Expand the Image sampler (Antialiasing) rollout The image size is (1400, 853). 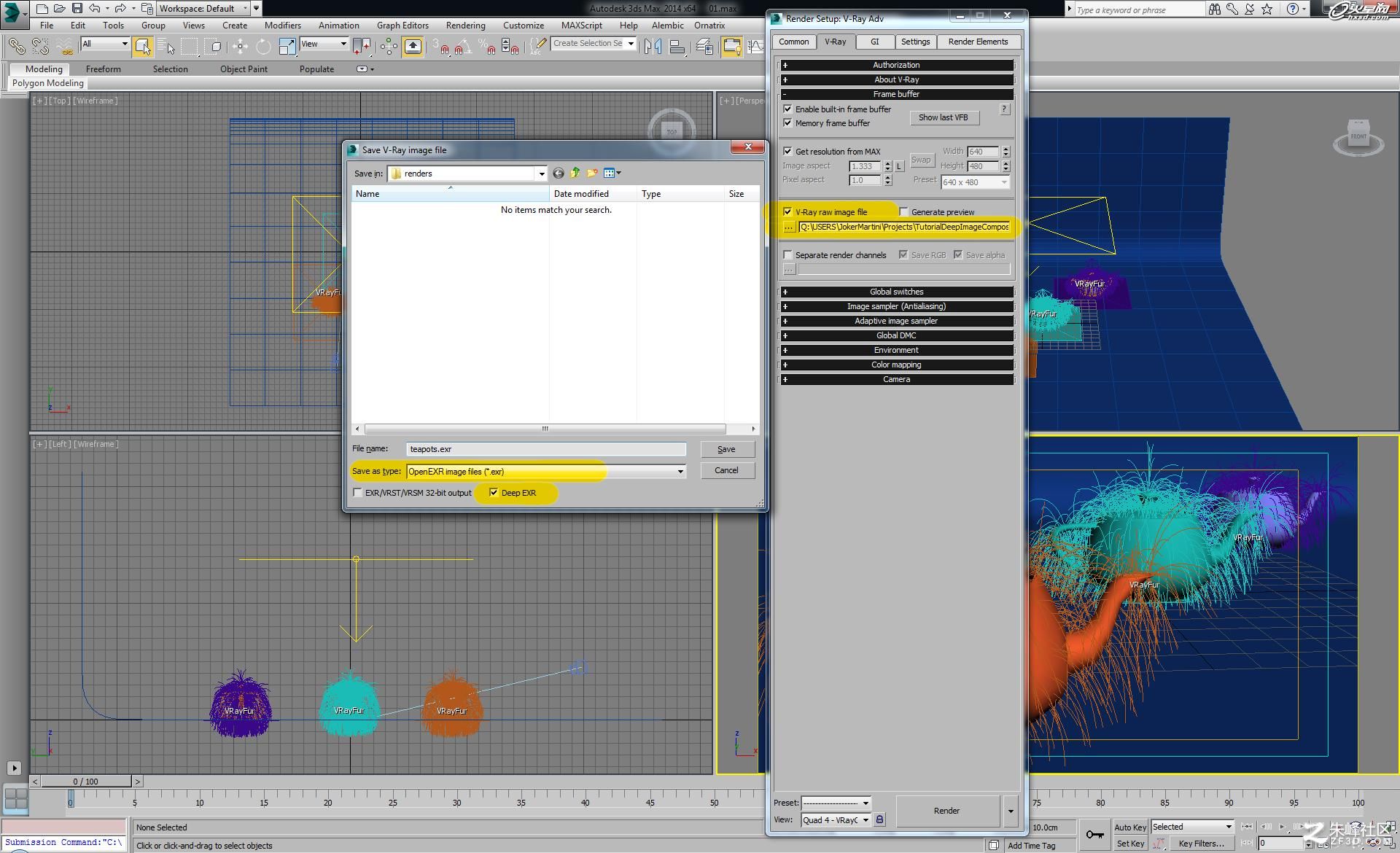896,306
